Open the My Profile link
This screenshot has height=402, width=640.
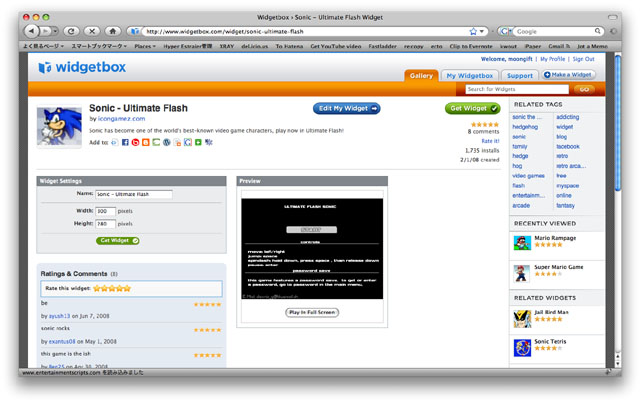553,59
